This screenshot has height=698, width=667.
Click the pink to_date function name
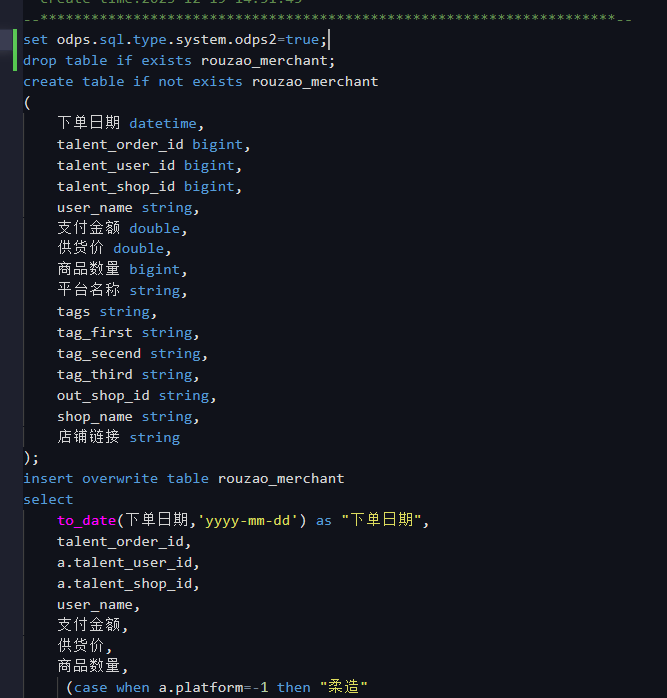coord(86,520)
